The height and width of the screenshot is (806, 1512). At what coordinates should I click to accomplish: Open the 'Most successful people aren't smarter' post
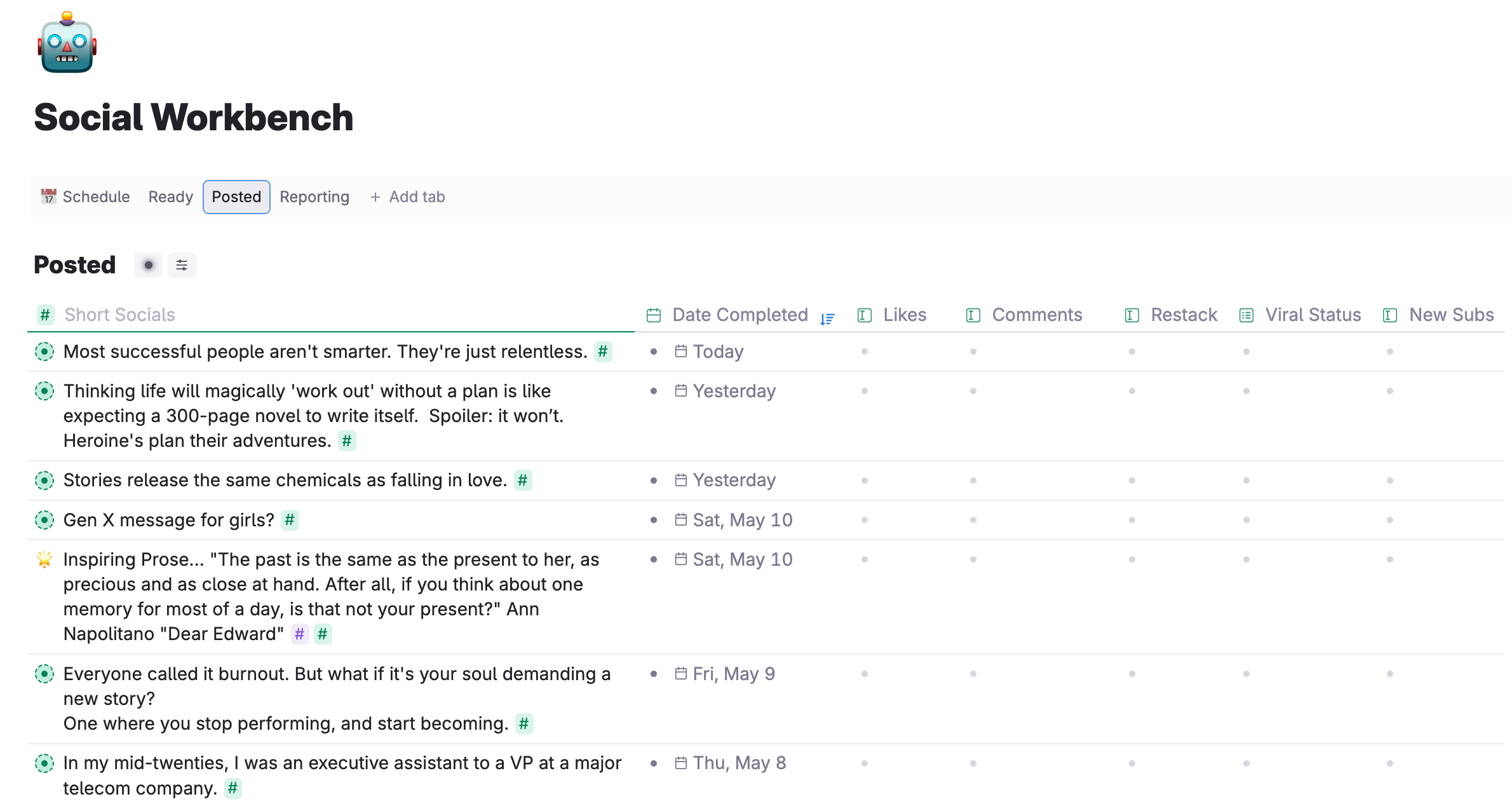click(x=325, y=352)
